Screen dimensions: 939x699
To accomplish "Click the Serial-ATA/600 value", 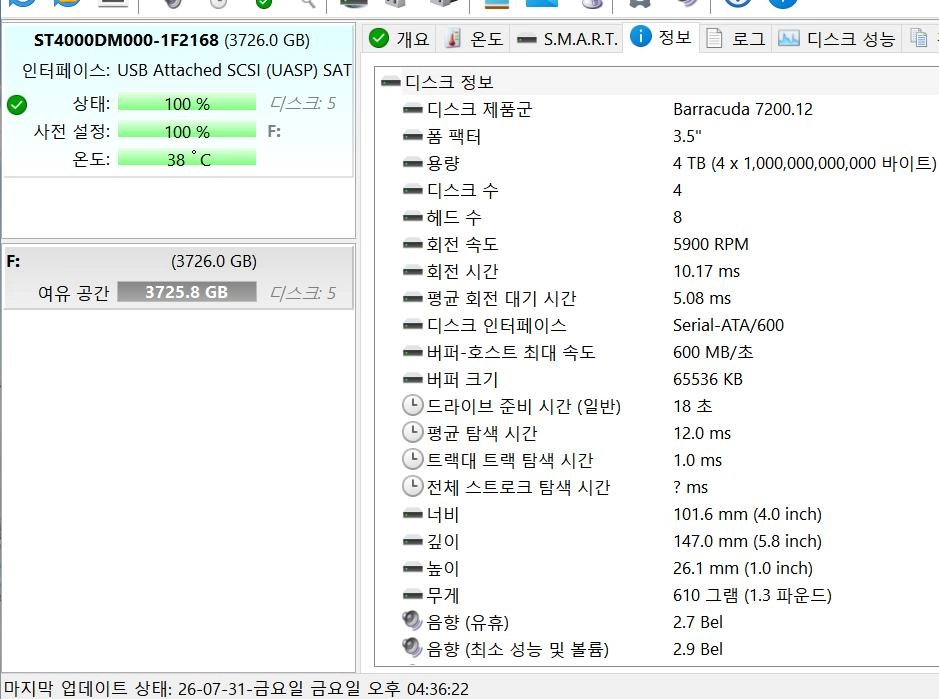I will pyautogui.click(x=728, y=325).
